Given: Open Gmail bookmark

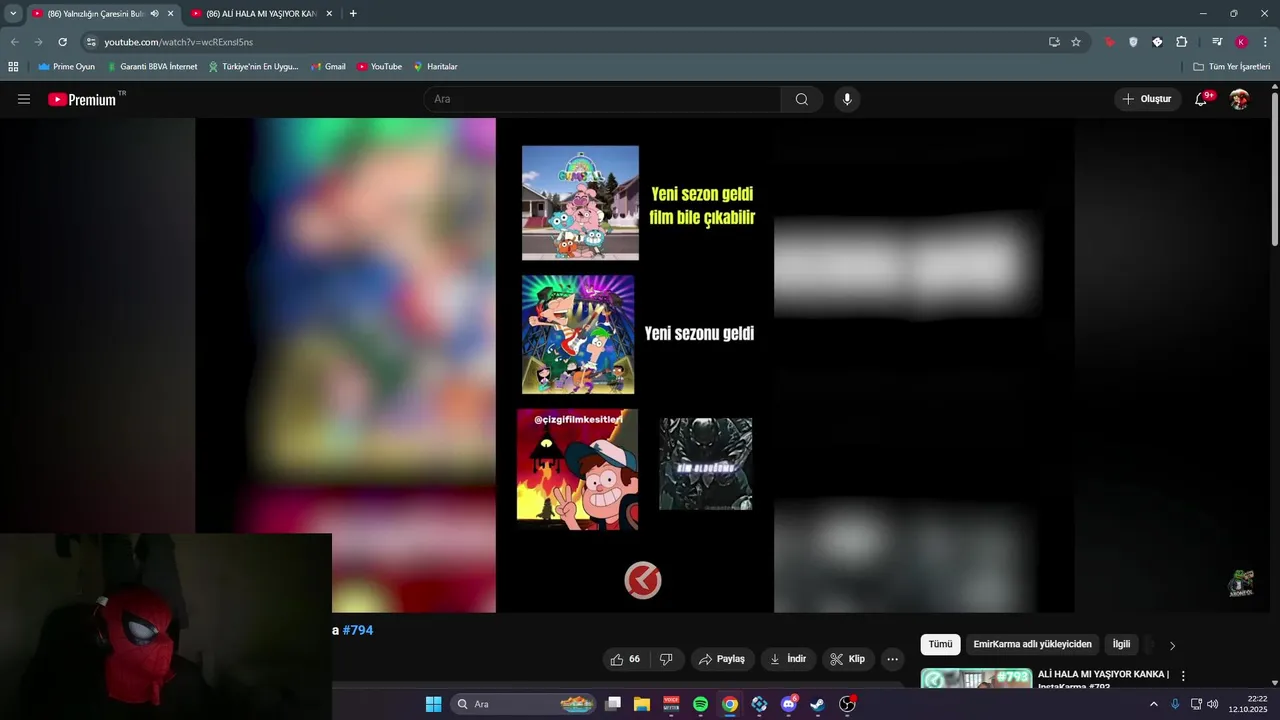Looking at the screenshot, I should click(328, 66).
